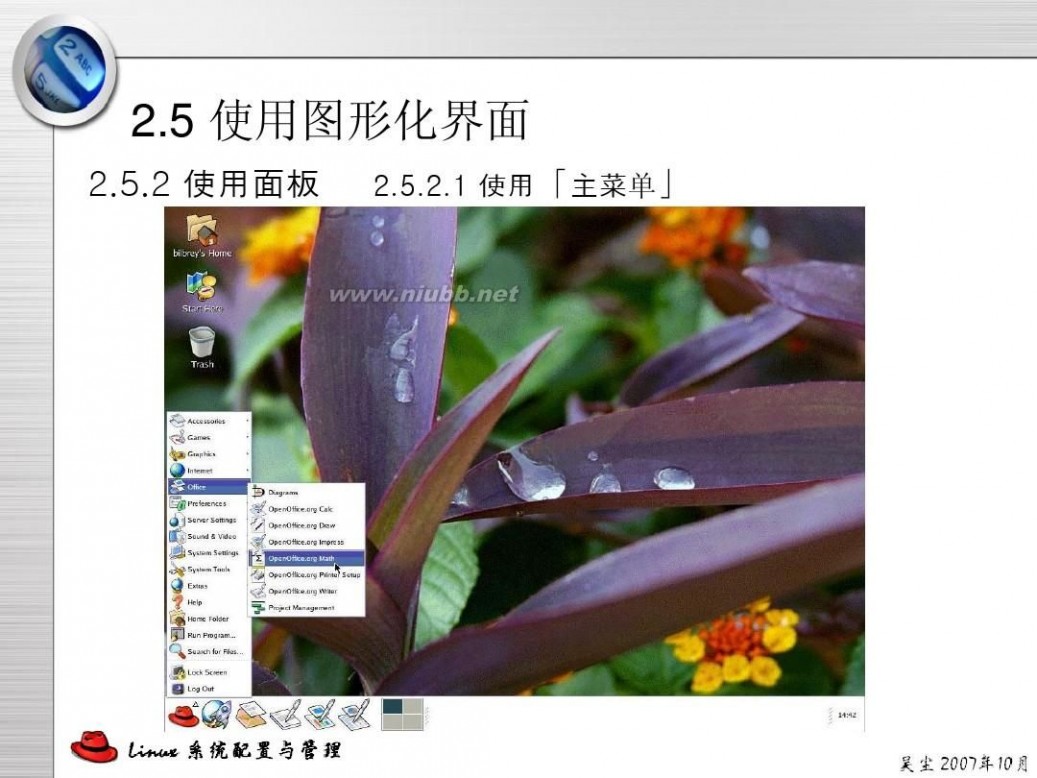Launch OpenOffice Writer from the panel
The width and height of the screenshot is (1037, 778).
(x=286, y=714)
